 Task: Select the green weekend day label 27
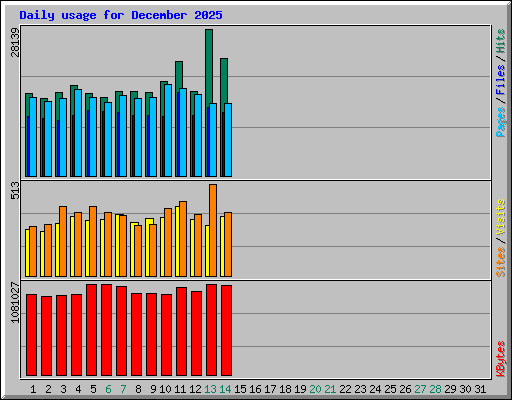point(420,389)
